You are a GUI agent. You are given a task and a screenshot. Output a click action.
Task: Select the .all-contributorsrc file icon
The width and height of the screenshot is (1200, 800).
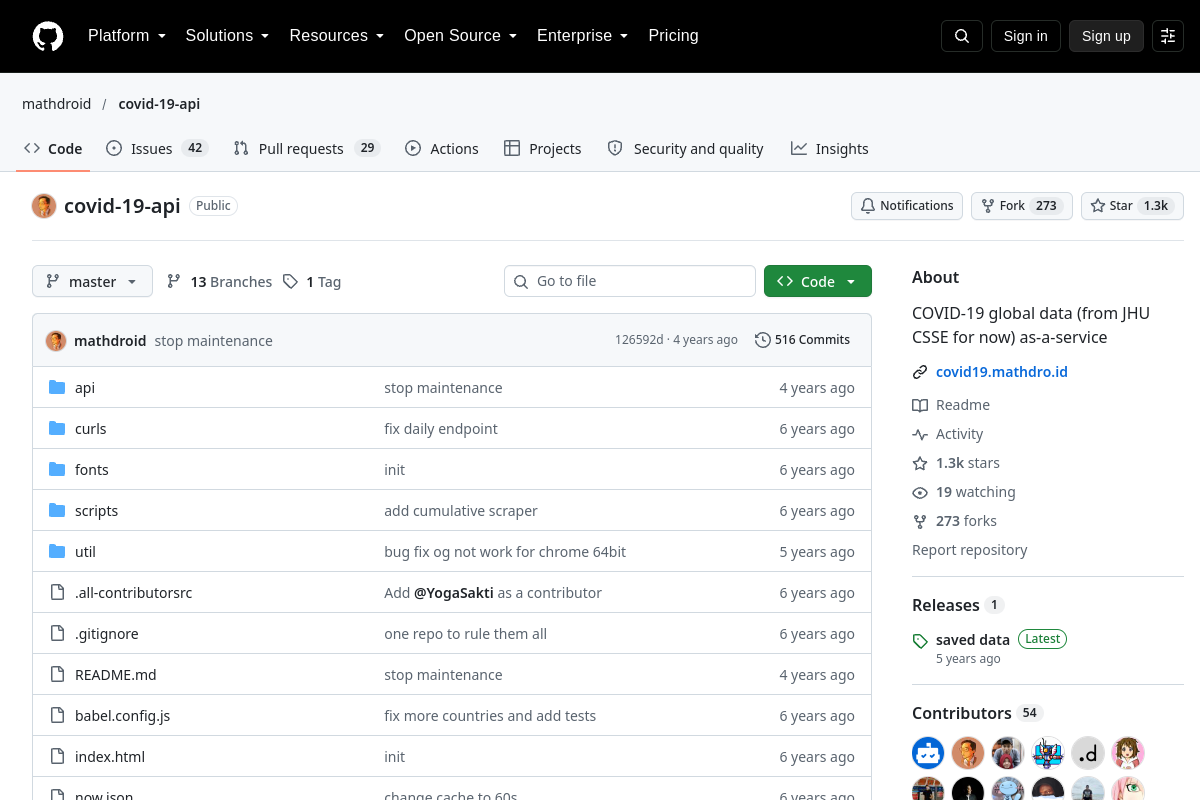57,592
